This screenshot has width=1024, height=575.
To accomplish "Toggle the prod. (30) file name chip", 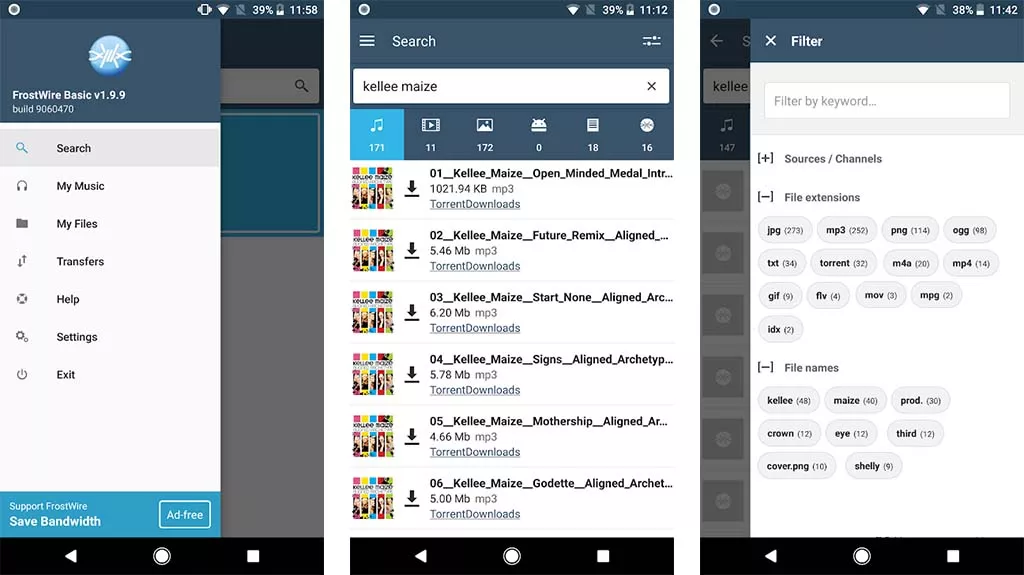I will tap(920, 401).
